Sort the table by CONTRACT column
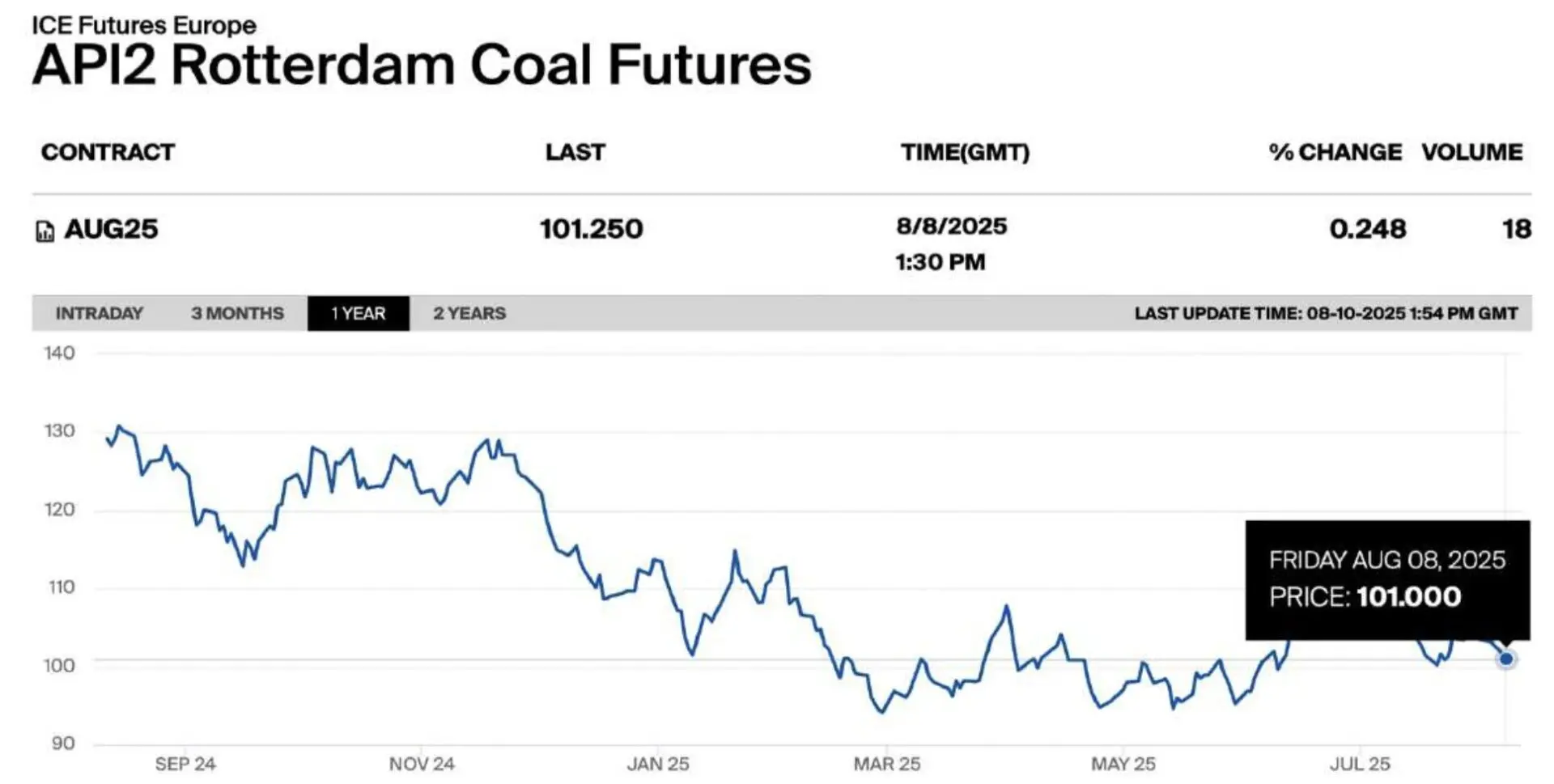Viewport: 1554px width, 784px height. [108, 151]
